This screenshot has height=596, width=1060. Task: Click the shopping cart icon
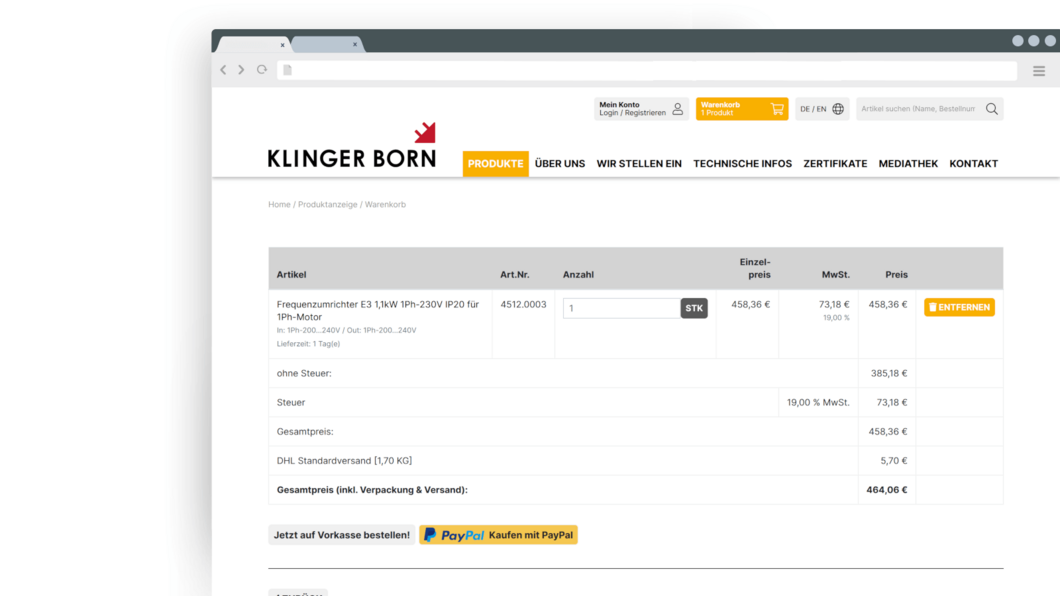point(777,109)
